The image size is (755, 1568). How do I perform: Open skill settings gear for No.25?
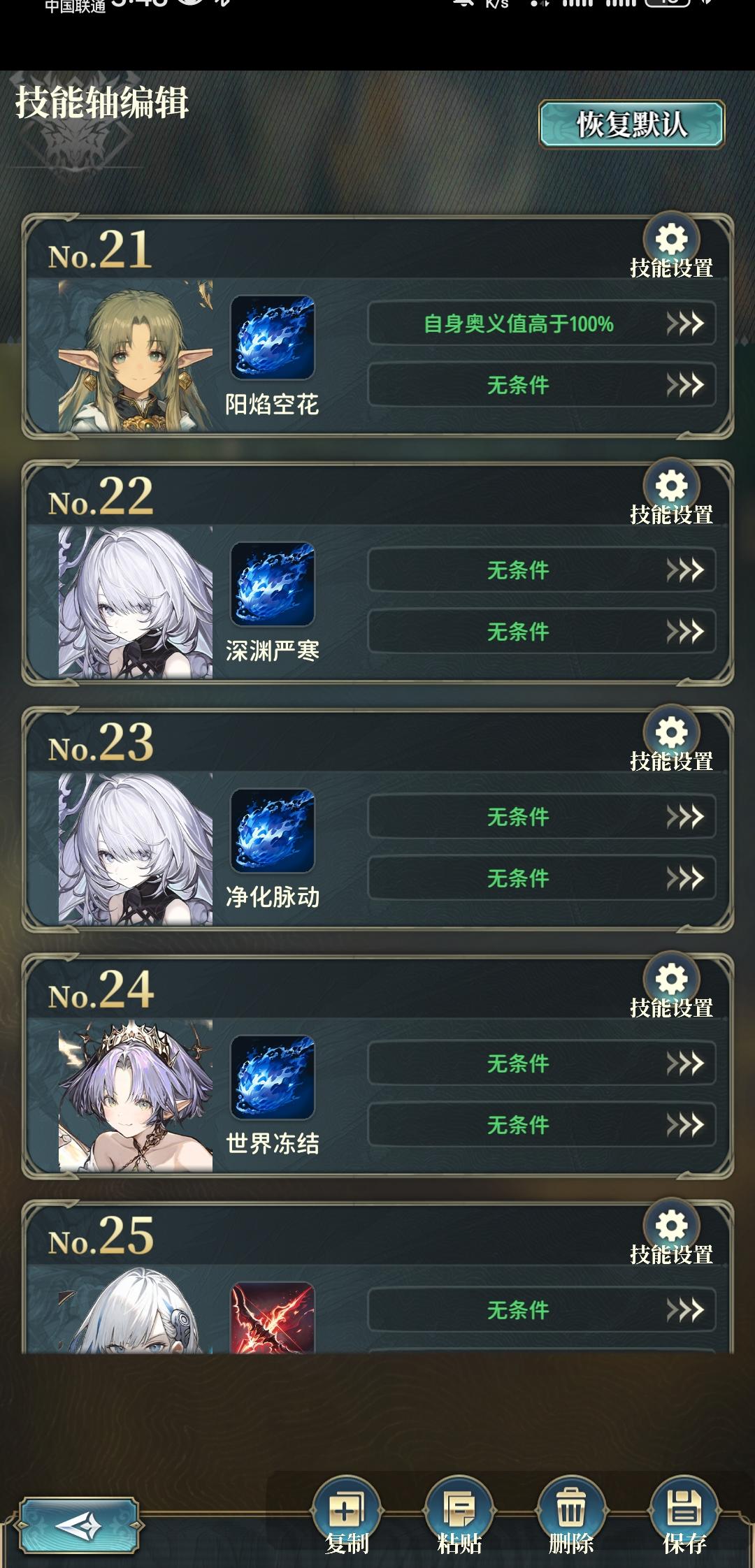click(x=671, y=1226)
